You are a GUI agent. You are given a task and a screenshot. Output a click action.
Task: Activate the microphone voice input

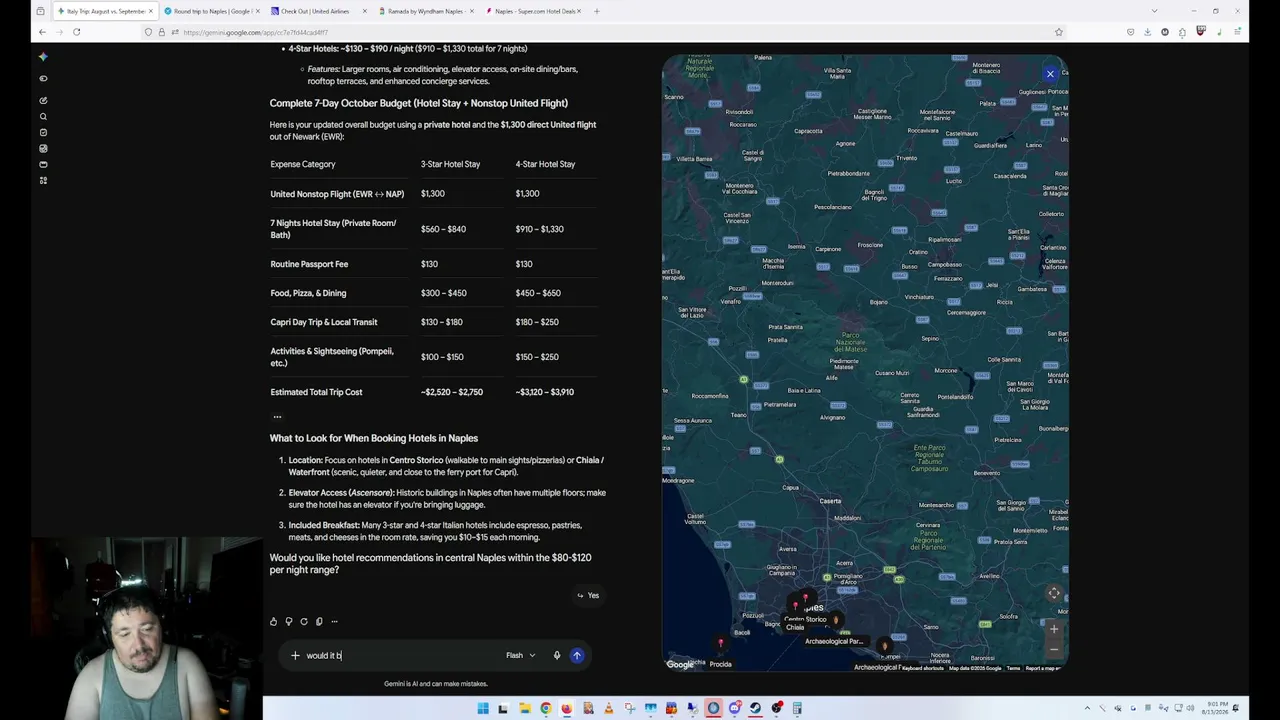(557, 655)
